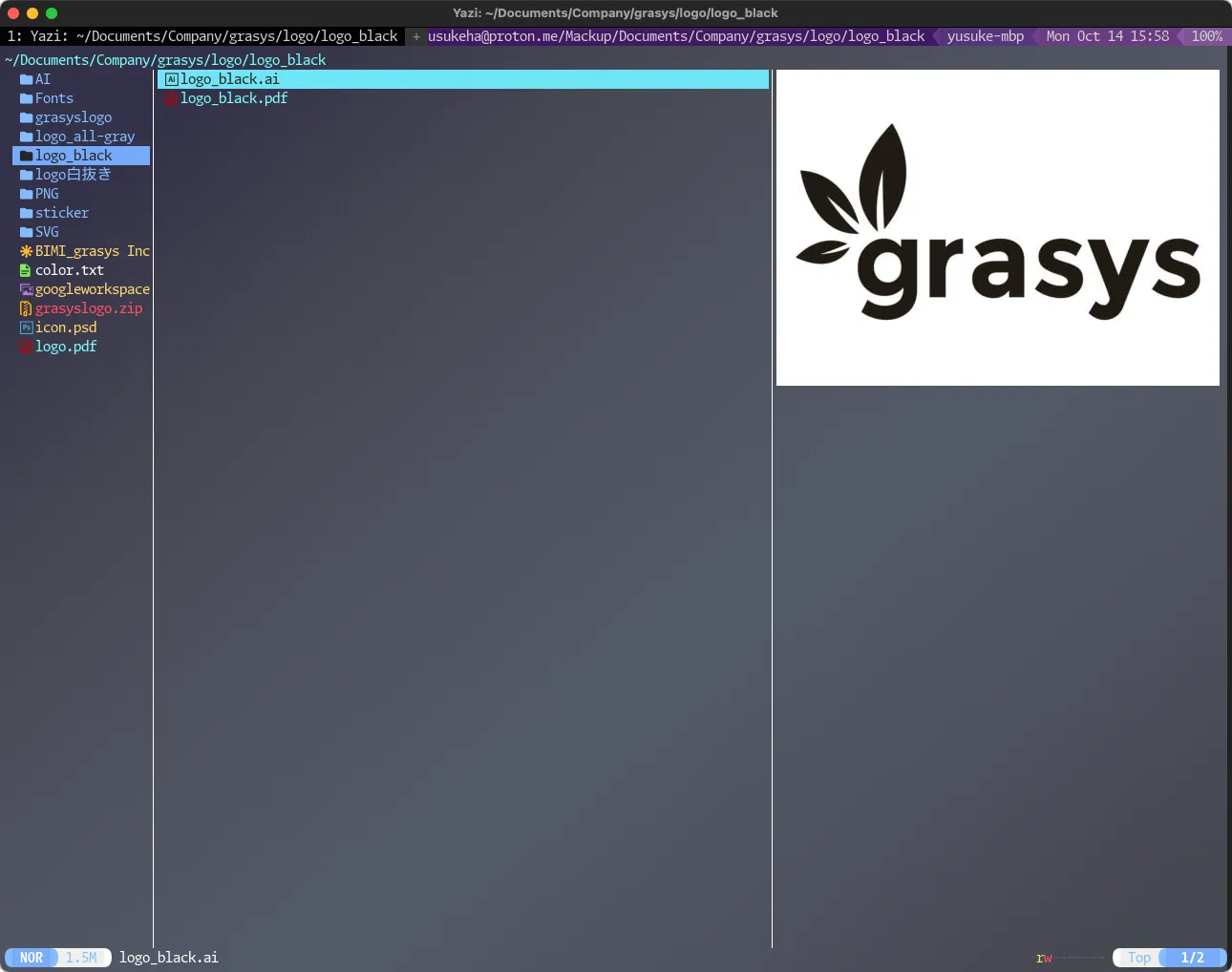Click the 'Mon Oct 14 15:58' date segment
The height and width of the screenshot is (972, 1232).
pos(1108,36)
